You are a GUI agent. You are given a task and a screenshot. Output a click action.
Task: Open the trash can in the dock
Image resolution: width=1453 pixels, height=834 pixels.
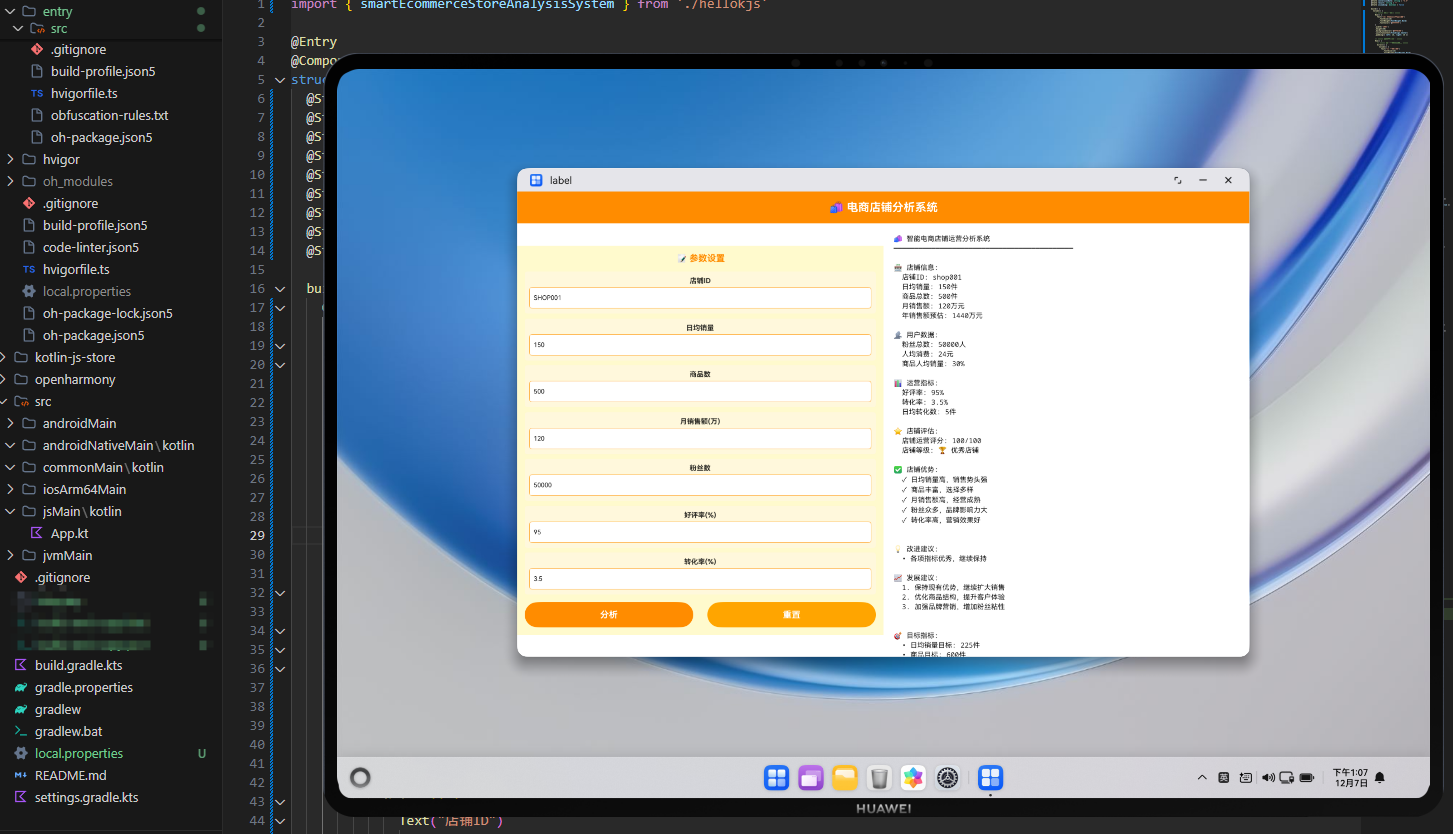tap(879, 778)
